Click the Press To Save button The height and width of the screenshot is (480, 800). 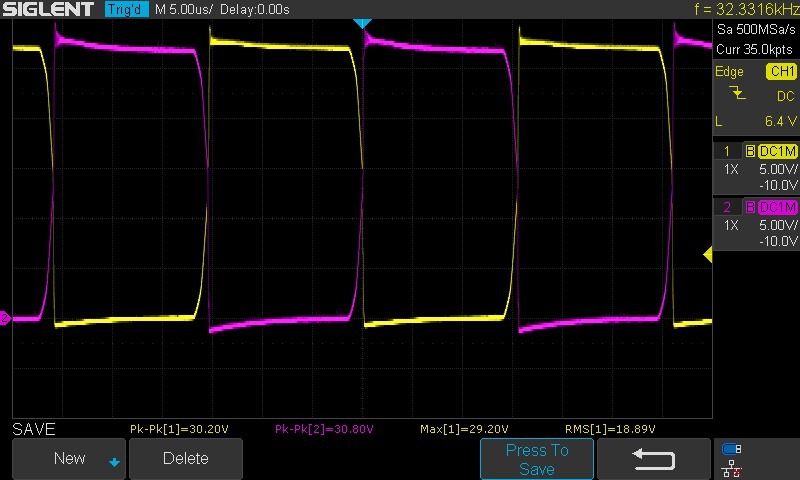tap(537, 459)
